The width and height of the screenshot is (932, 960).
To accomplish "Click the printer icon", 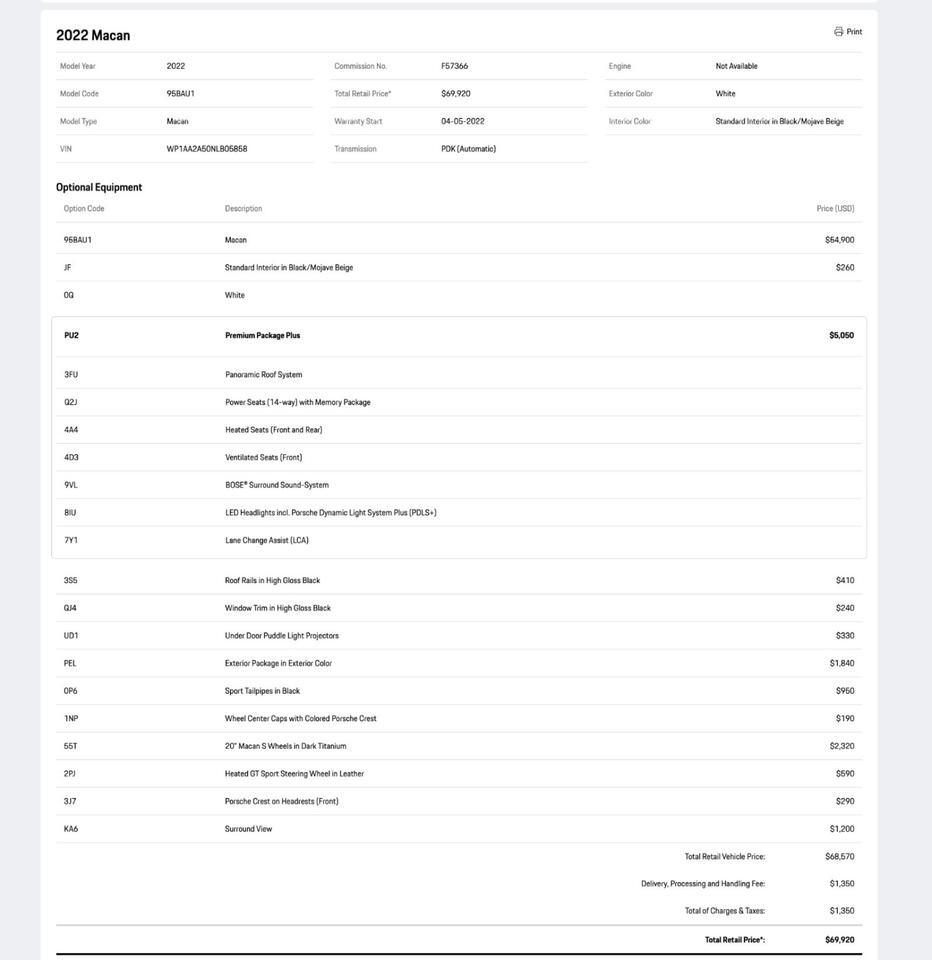I will (x=839, y=32).
